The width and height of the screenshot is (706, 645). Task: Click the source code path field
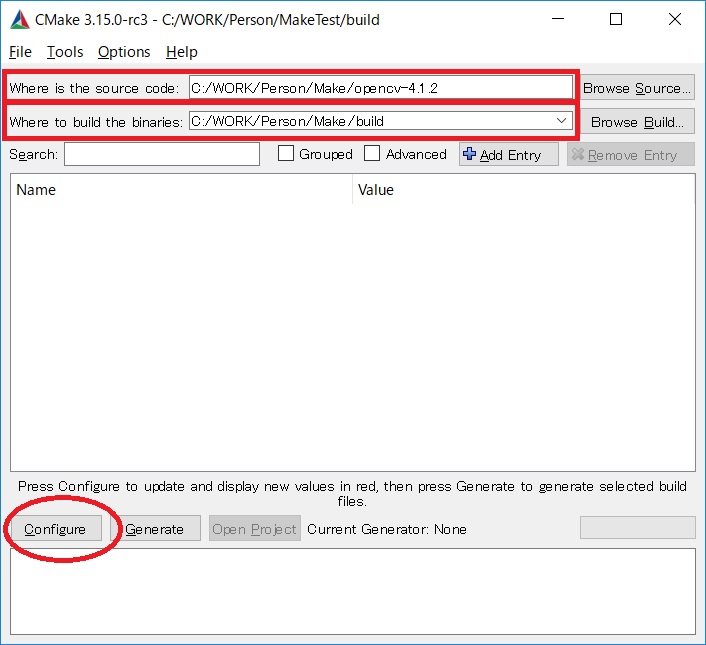coord(380,88)
